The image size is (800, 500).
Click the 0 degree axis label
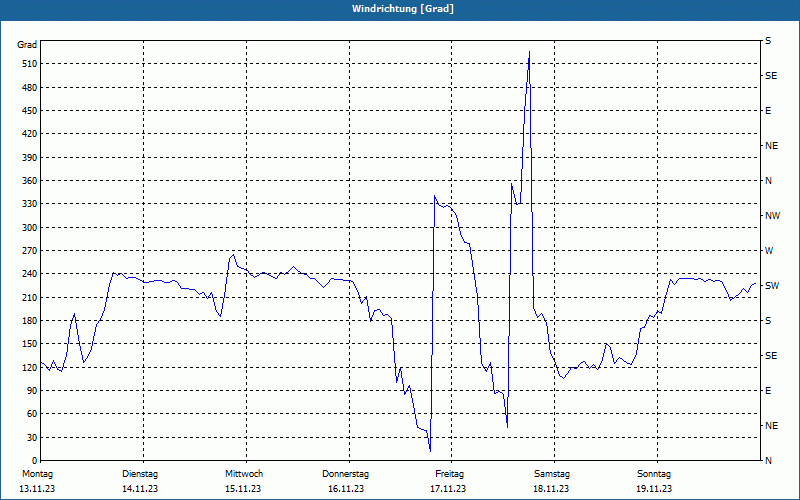click(34, 460)
